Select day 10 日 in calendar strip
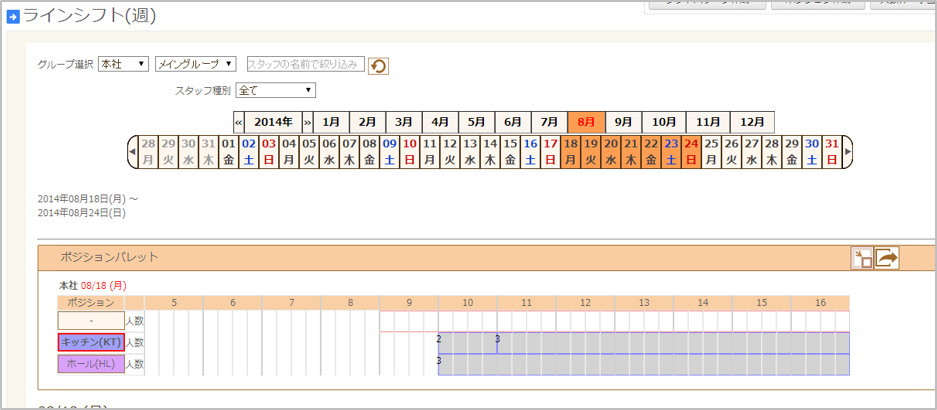Screen dimensions: 937x410 pyautogui.click(x=409, y=152)
